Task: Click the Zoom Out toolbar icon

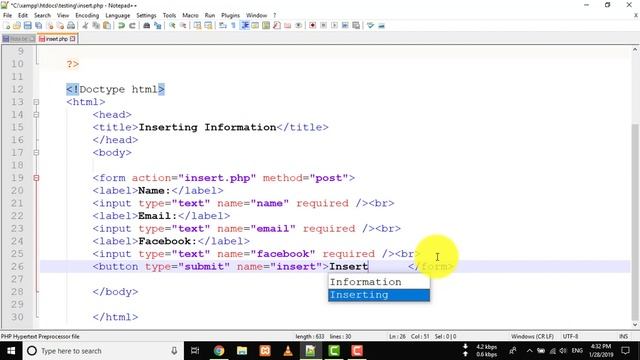Action: tap(183, 25)
